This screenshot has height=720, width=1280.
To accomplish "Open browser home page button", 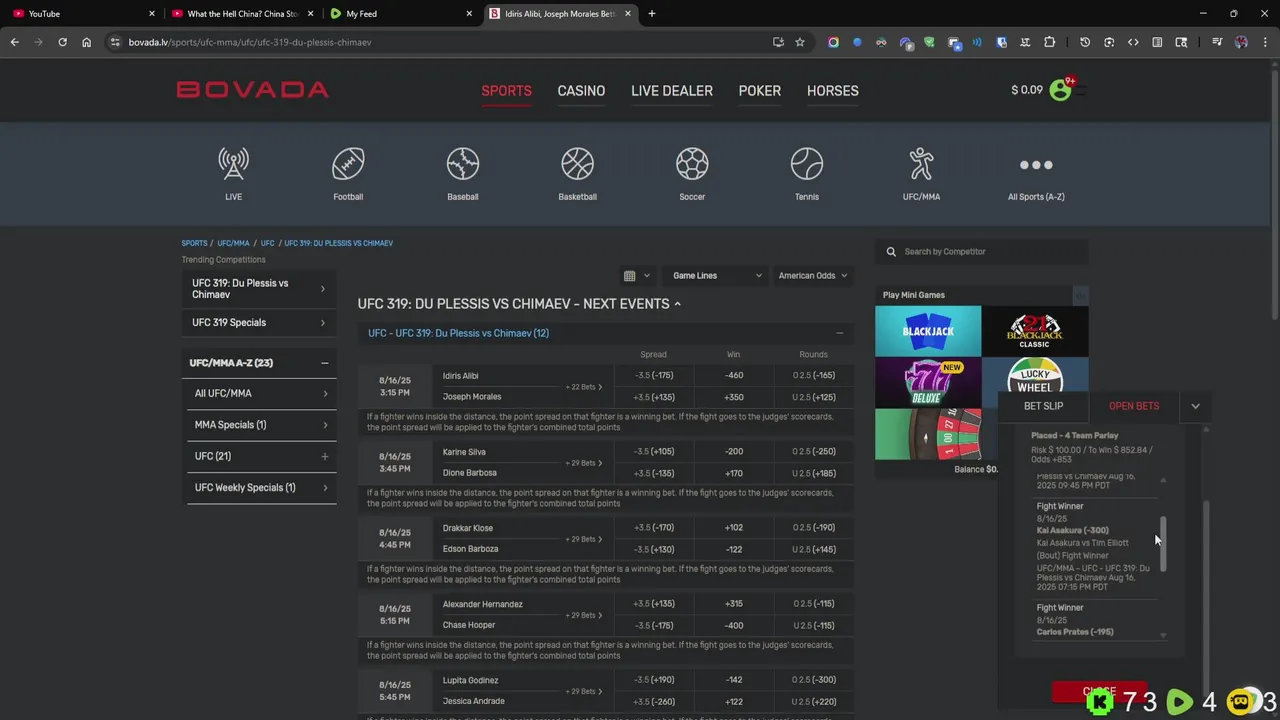I will coord(86,42).
